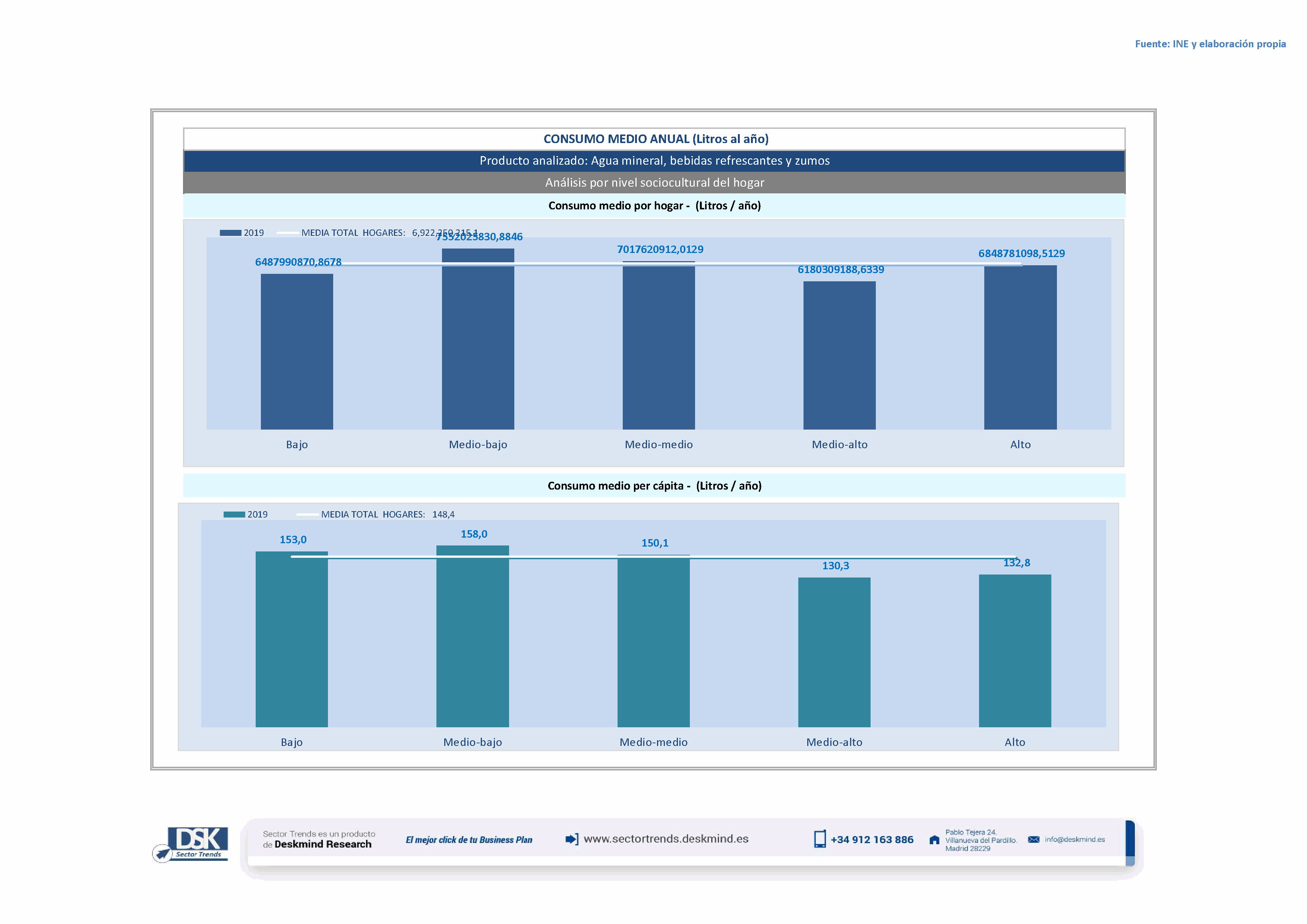Click the CONSUMO MEDIO ANUAL title
Viewport: 1307px width, 924px height.
pos(656,139)
